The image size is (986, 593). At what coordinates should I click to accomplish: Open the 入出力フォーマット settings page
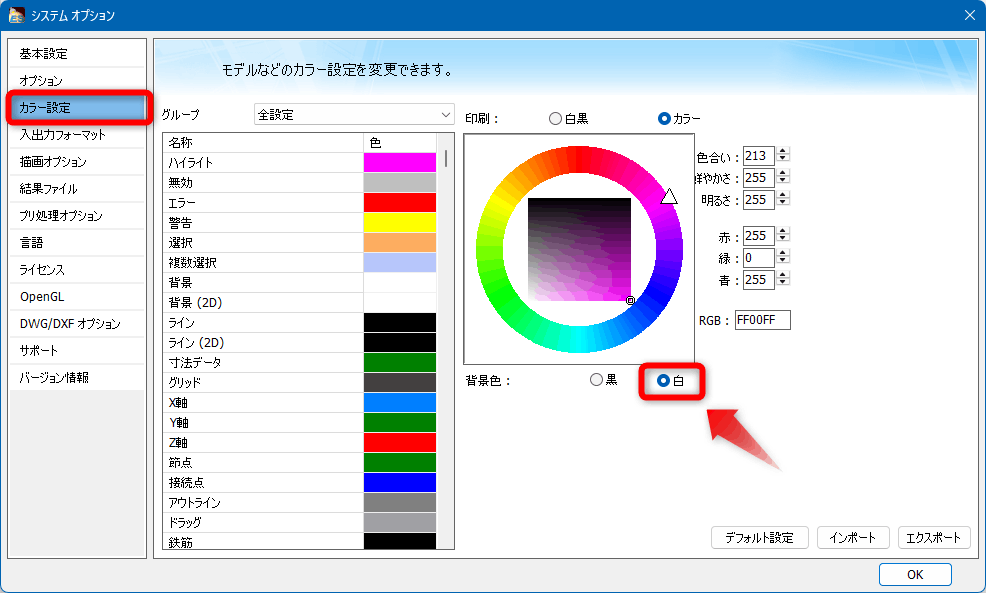click(x=77, y=135)
